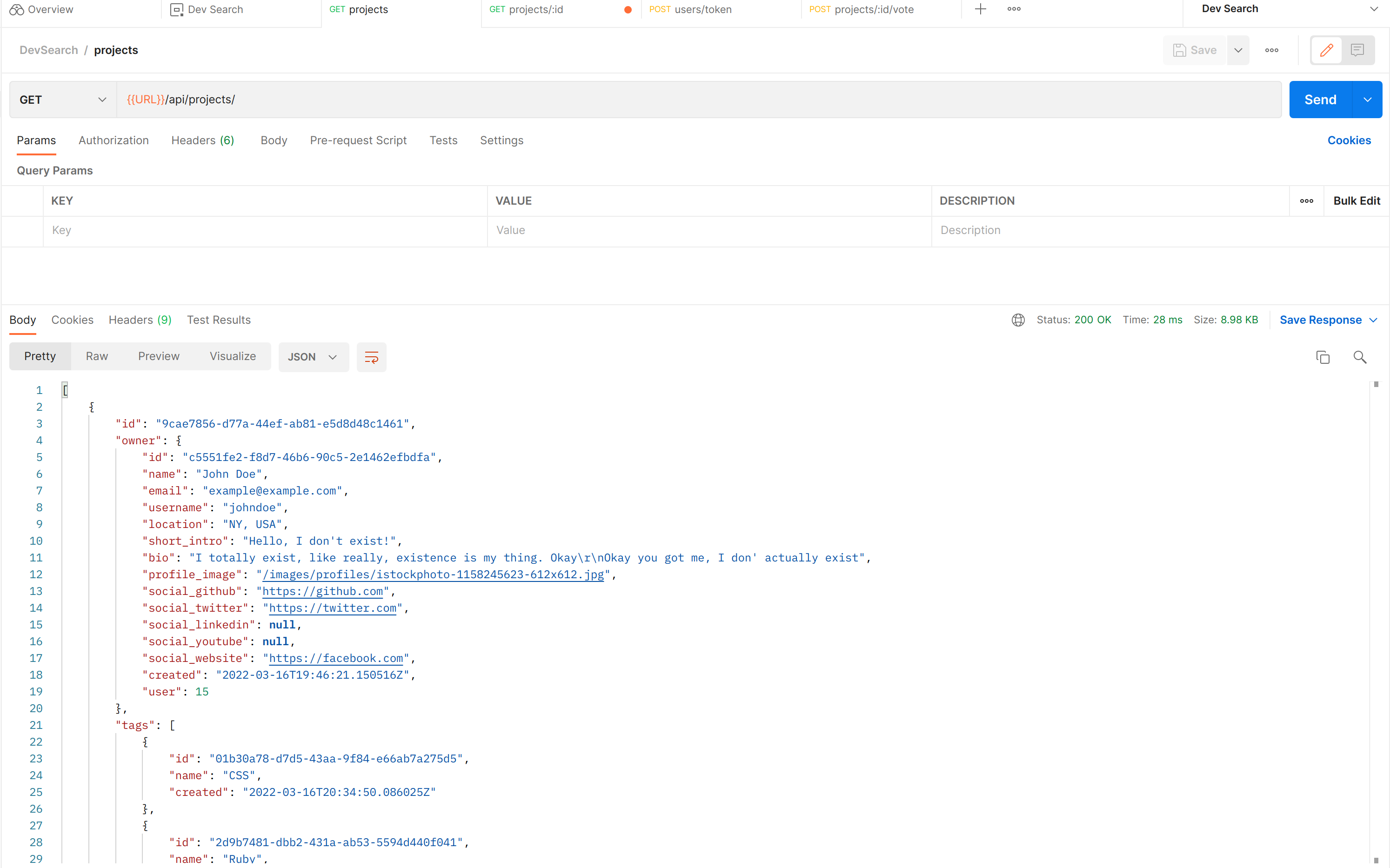
Task: Switch to the Test Results tab
Action: click(x=219, y=320)
